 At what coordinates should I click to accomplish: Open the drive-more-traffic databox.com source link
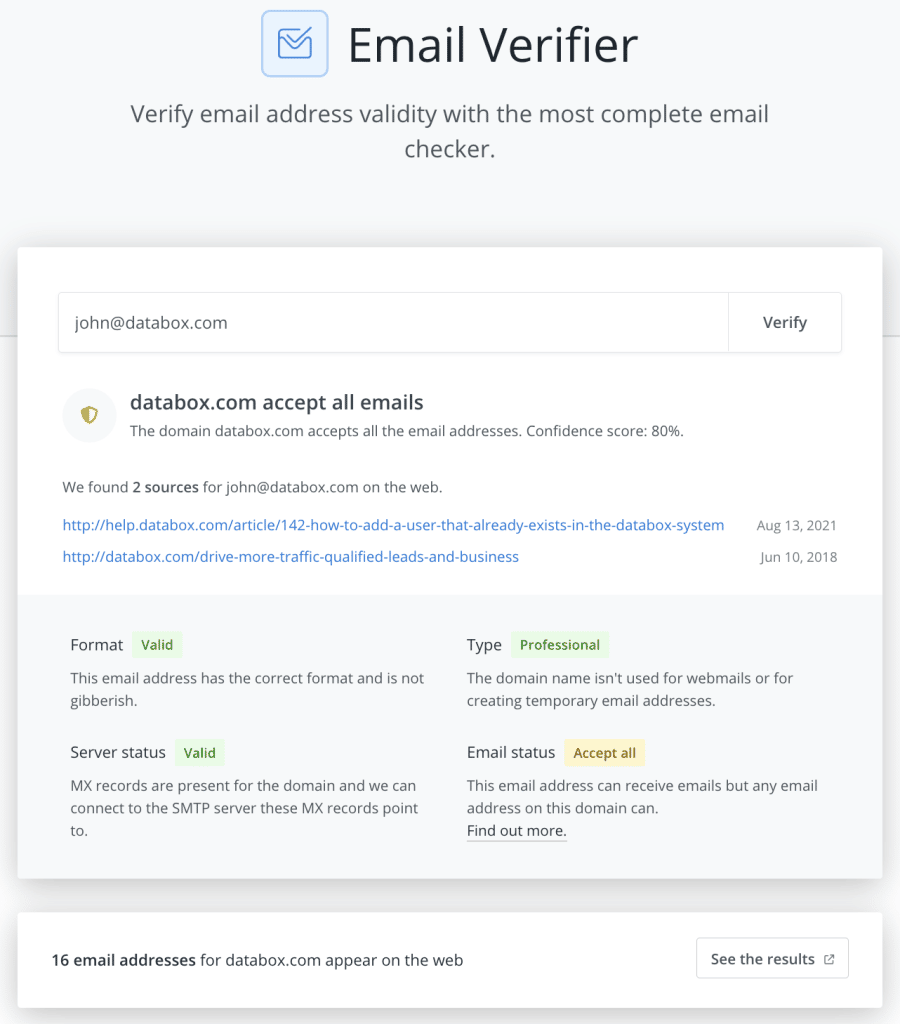[x=291, y=556]
